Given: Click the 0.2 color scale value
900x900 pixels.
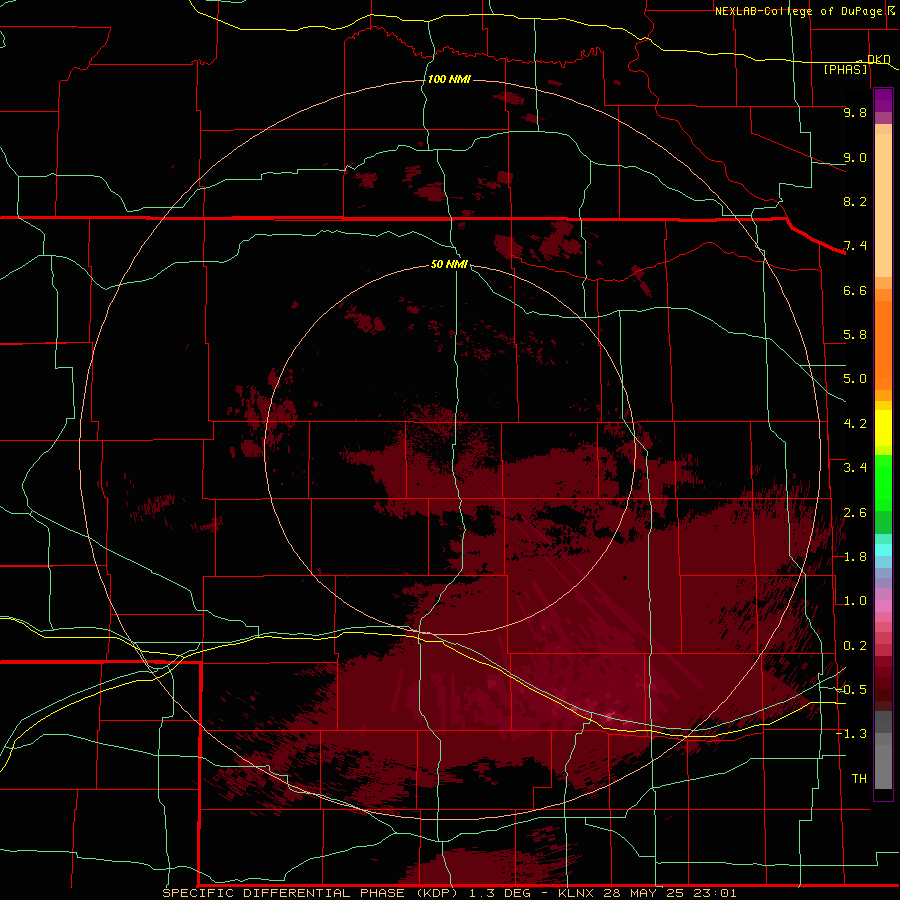Looking at the screenshot, I should (855, 646).
